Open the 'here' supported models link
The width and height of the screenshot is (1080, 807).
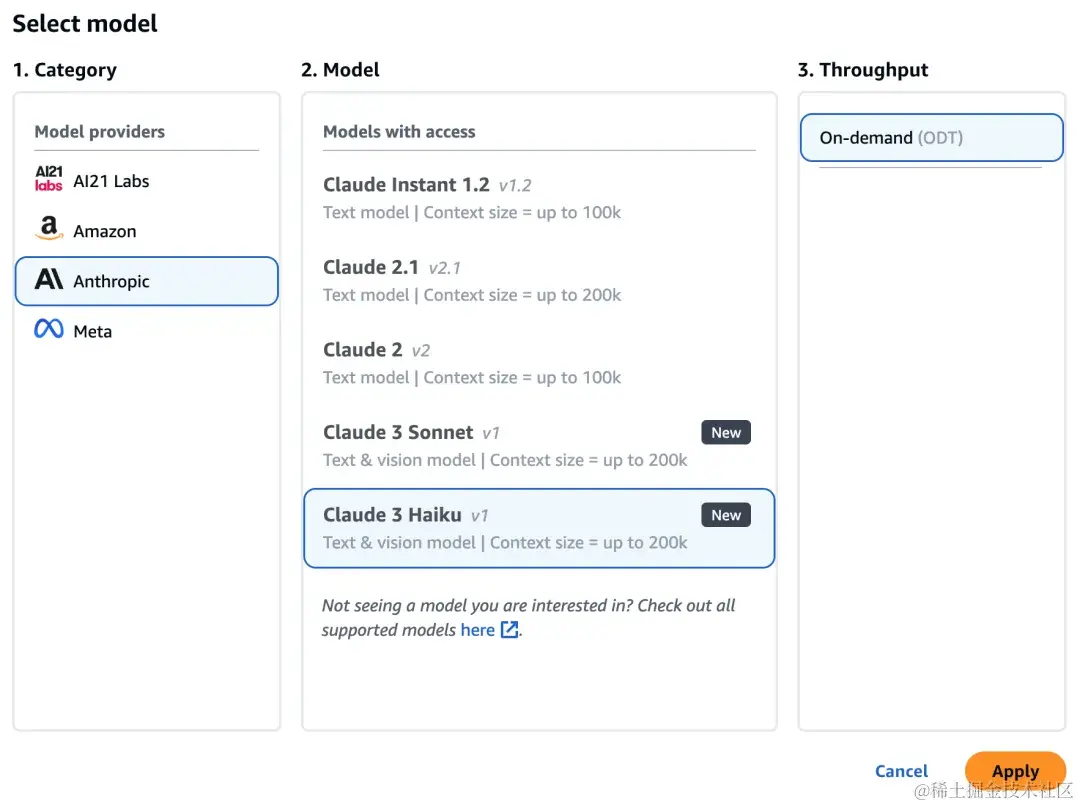click(477, 630)
